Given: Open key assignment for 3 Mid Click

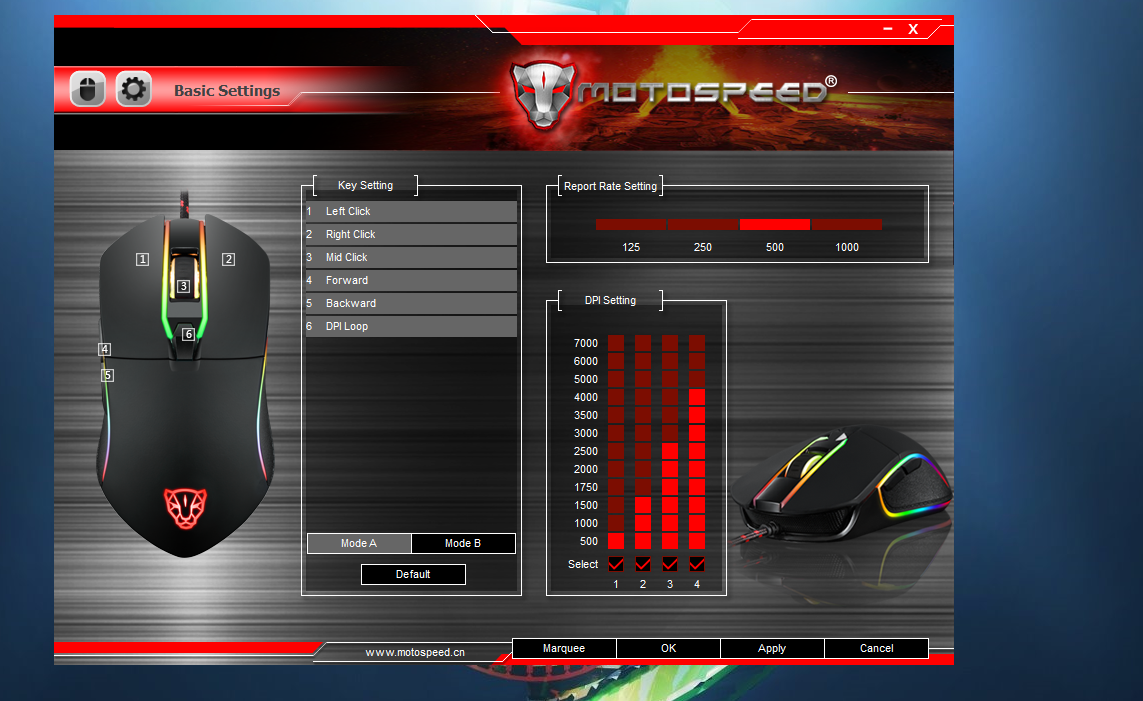Looking at the screenshot, I should 411,257.
